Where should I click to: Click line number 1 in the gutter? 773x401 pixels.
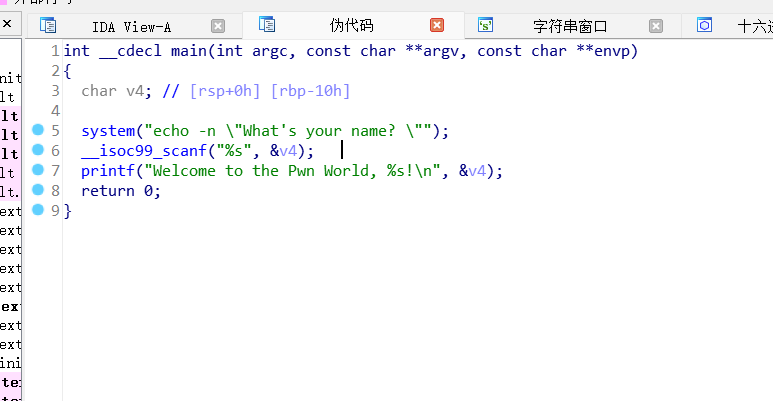tap(55, 51)
